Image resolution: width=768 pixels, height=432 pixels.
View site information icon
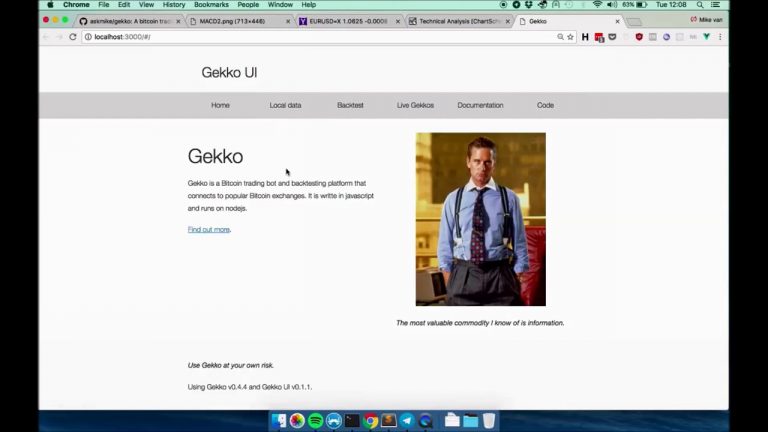pos(88,37)
